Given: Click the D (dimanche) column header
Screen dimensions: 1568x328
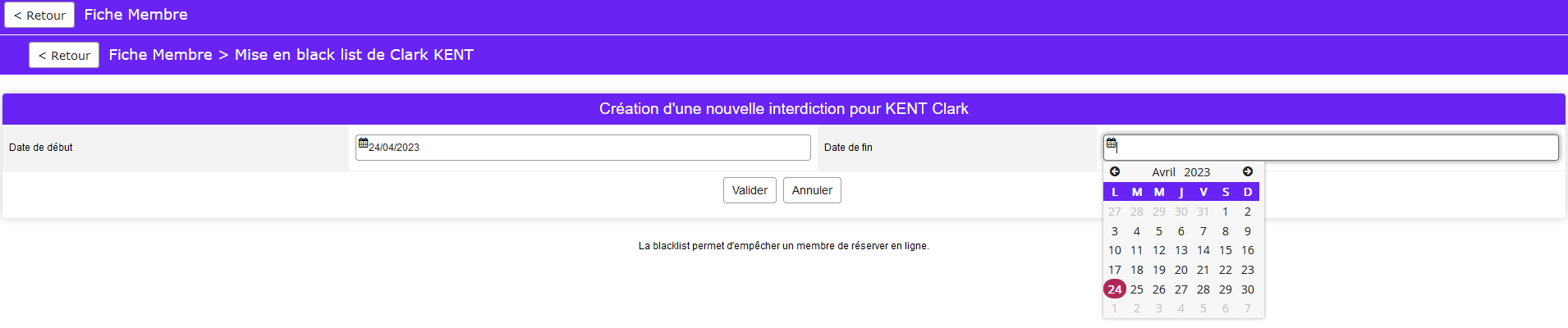Looking at the screenshot, I should (x=1248, y=192).
